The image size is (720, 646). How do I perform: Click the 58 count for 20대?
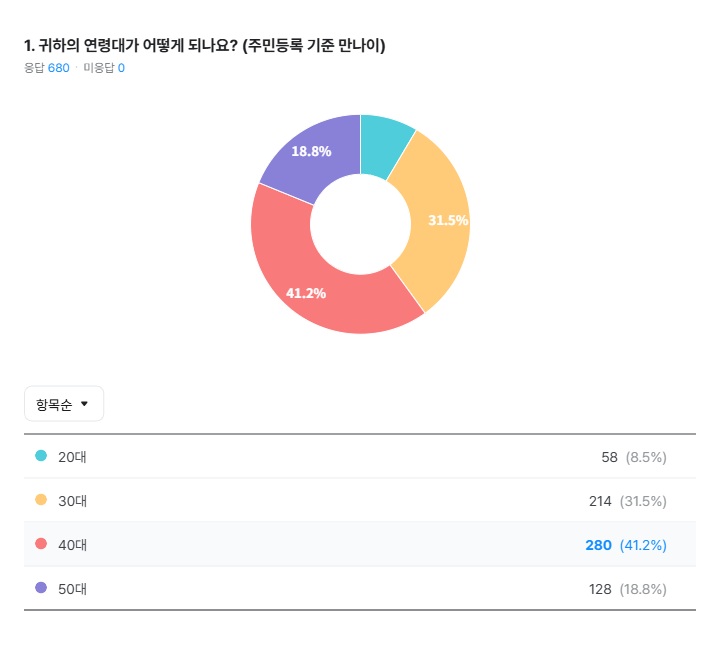609,457
